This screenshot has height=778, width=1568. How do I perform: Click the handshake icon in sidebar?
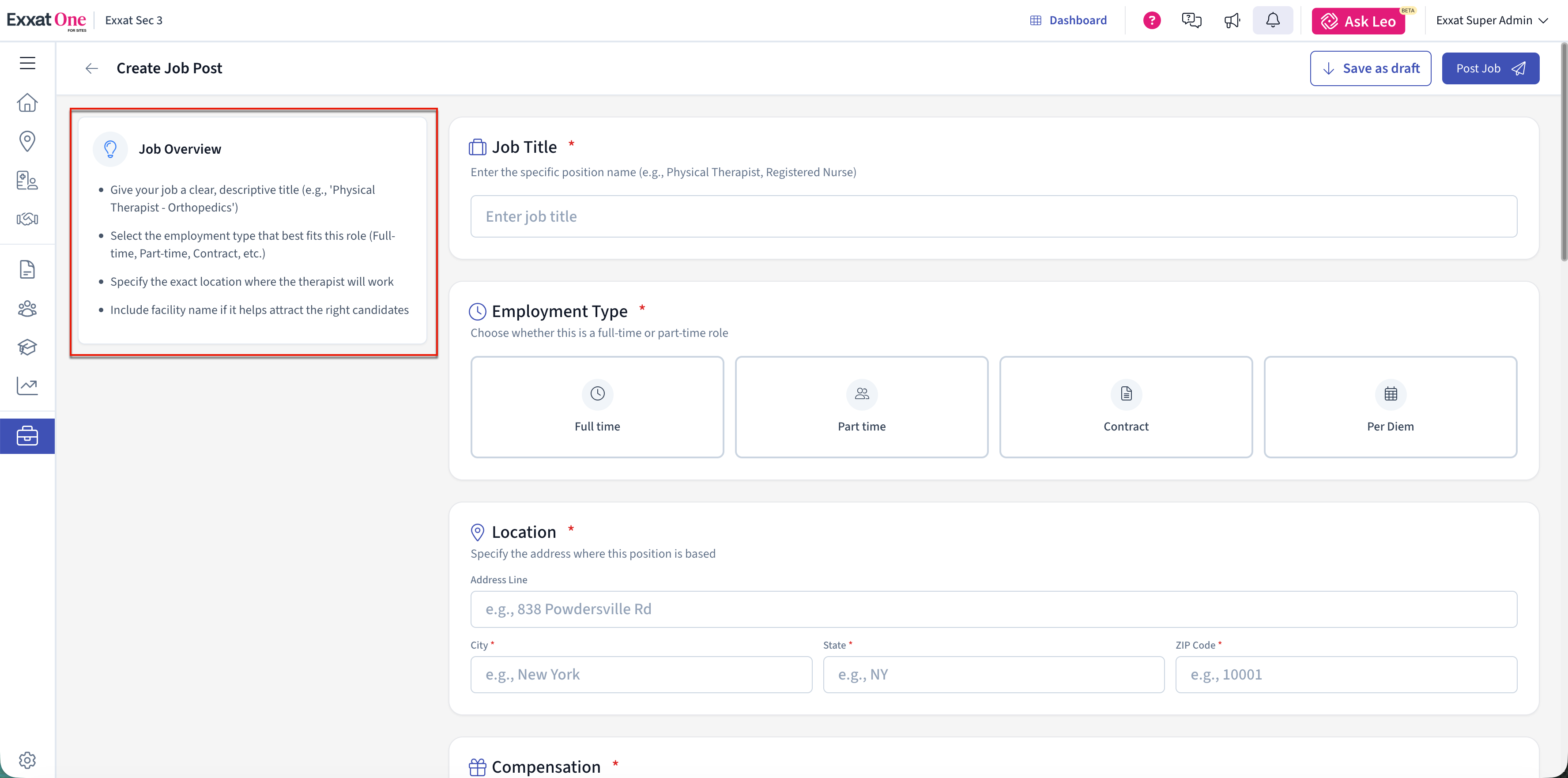coord(27,219)
